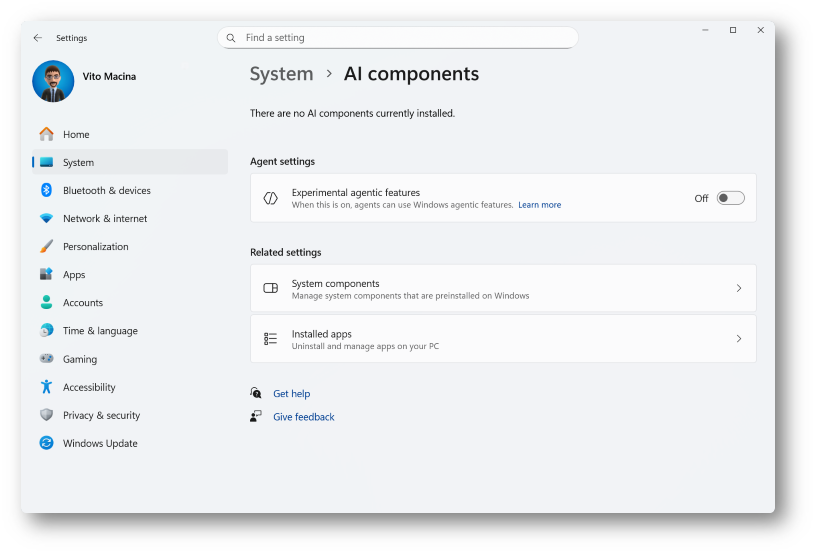Open Time & language settings

point(100,331)
